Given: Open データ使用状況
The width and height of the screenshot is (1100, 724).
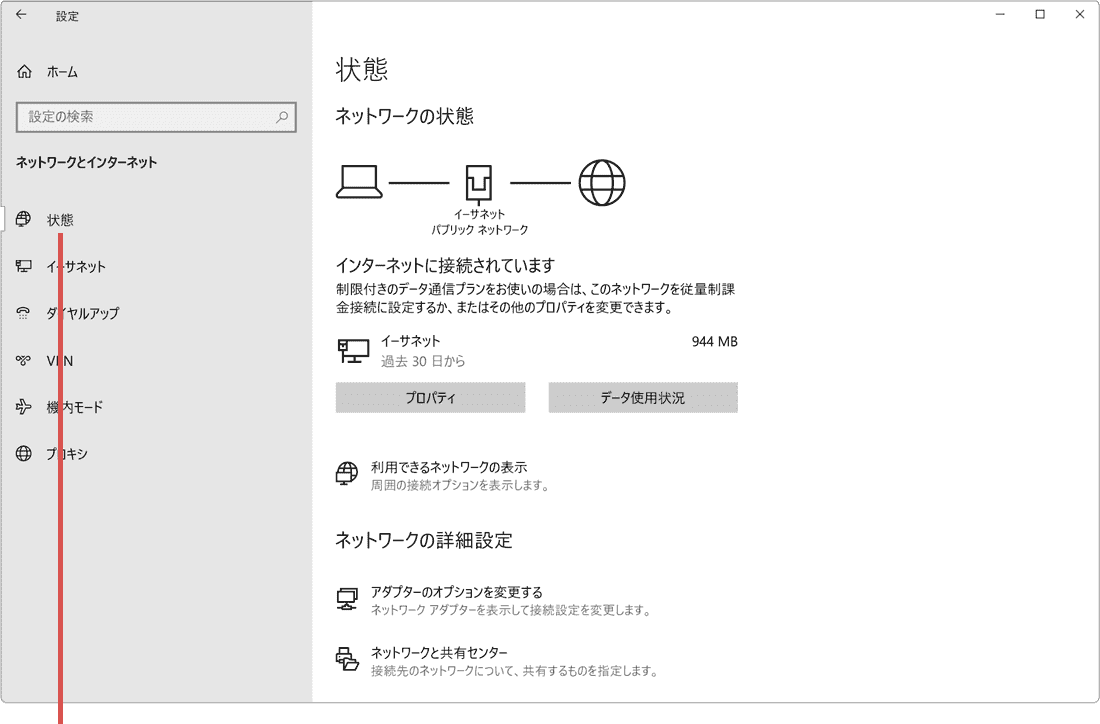Looking at the screenshot, I should pos(642,397).
